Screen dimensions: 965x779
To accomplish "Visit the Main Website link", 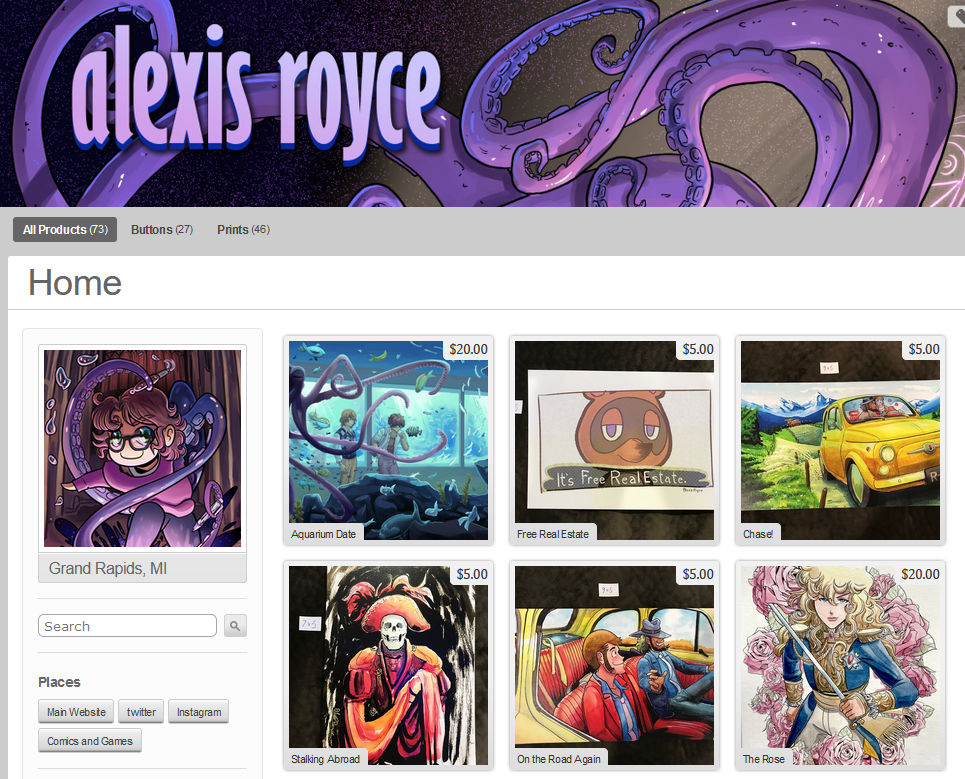I will tap(76, 712).
